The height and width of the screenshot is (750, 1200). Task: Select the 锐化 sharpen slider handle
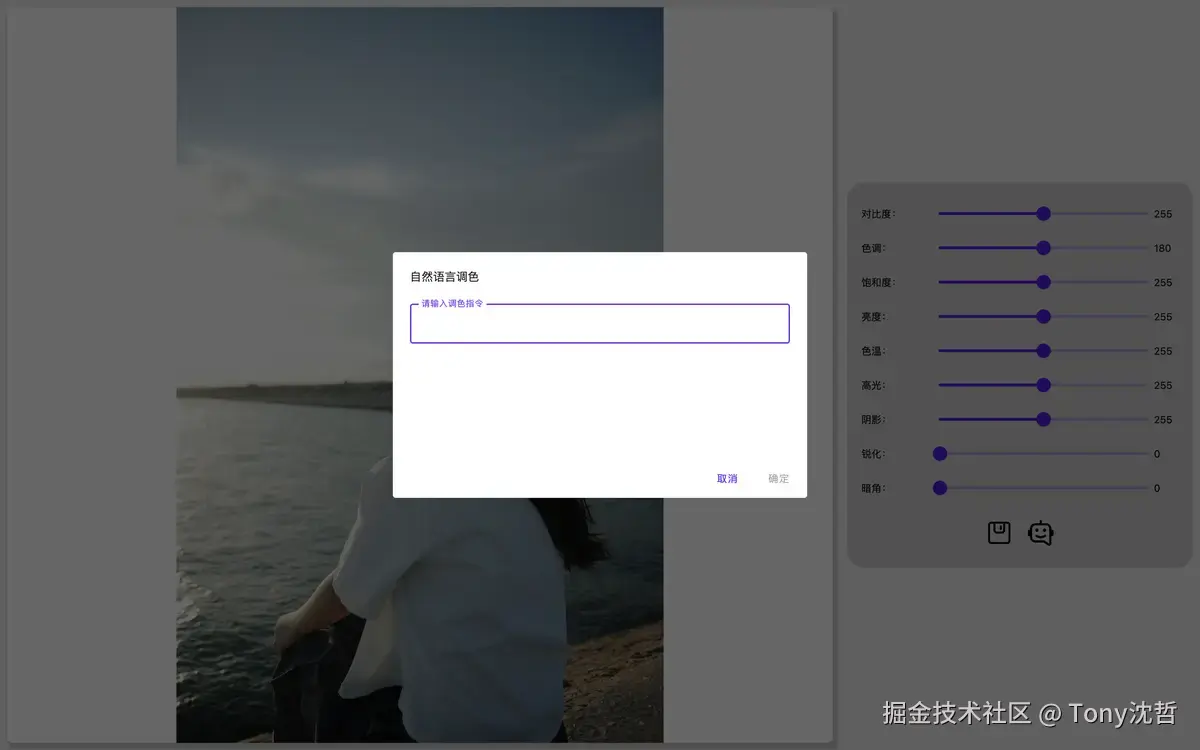(939, 453)
